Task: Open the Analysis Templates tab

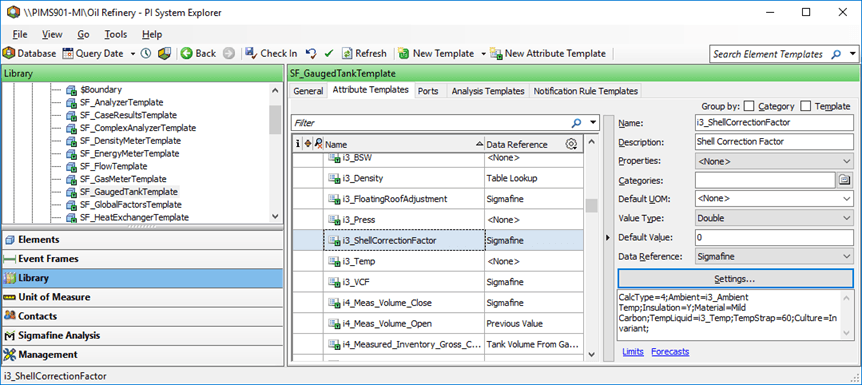Action: 488,91
